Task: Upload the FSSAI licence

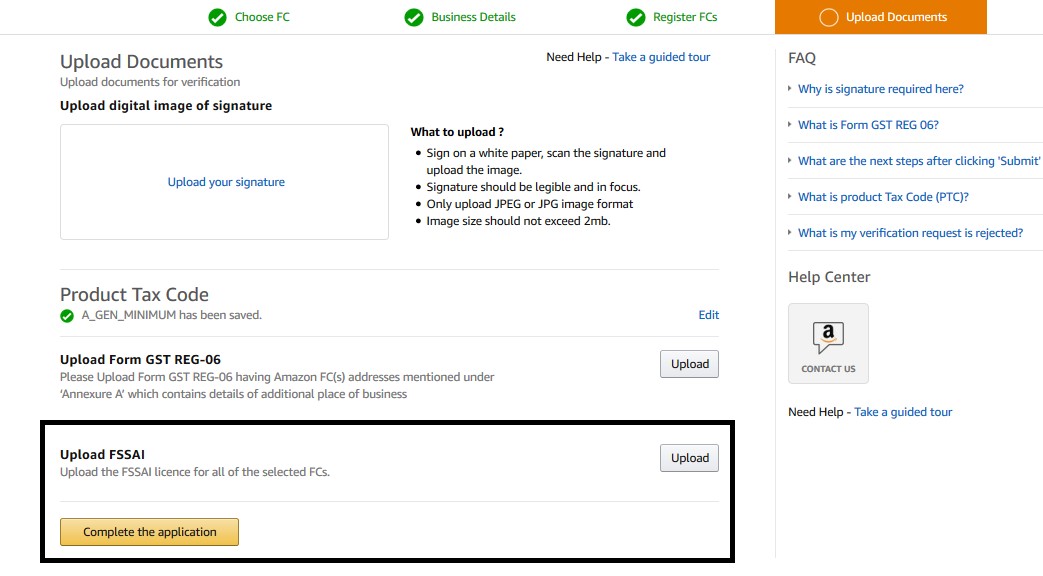Action: click(x=689, y=458)
